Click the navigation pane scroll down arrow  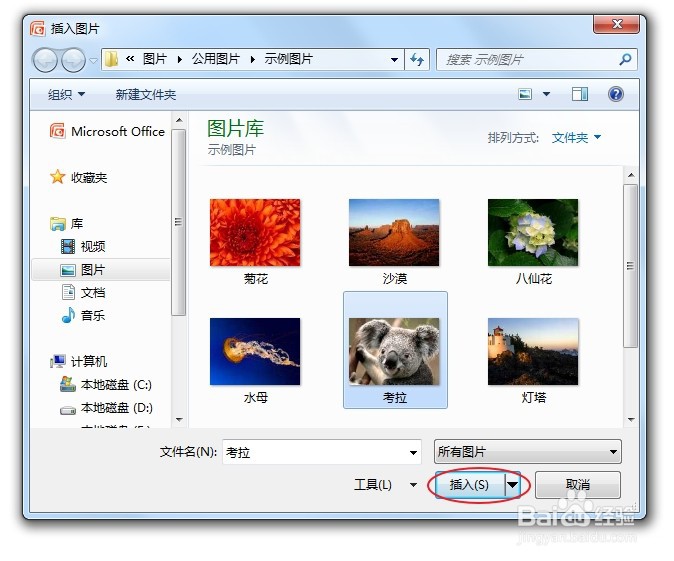179,419
